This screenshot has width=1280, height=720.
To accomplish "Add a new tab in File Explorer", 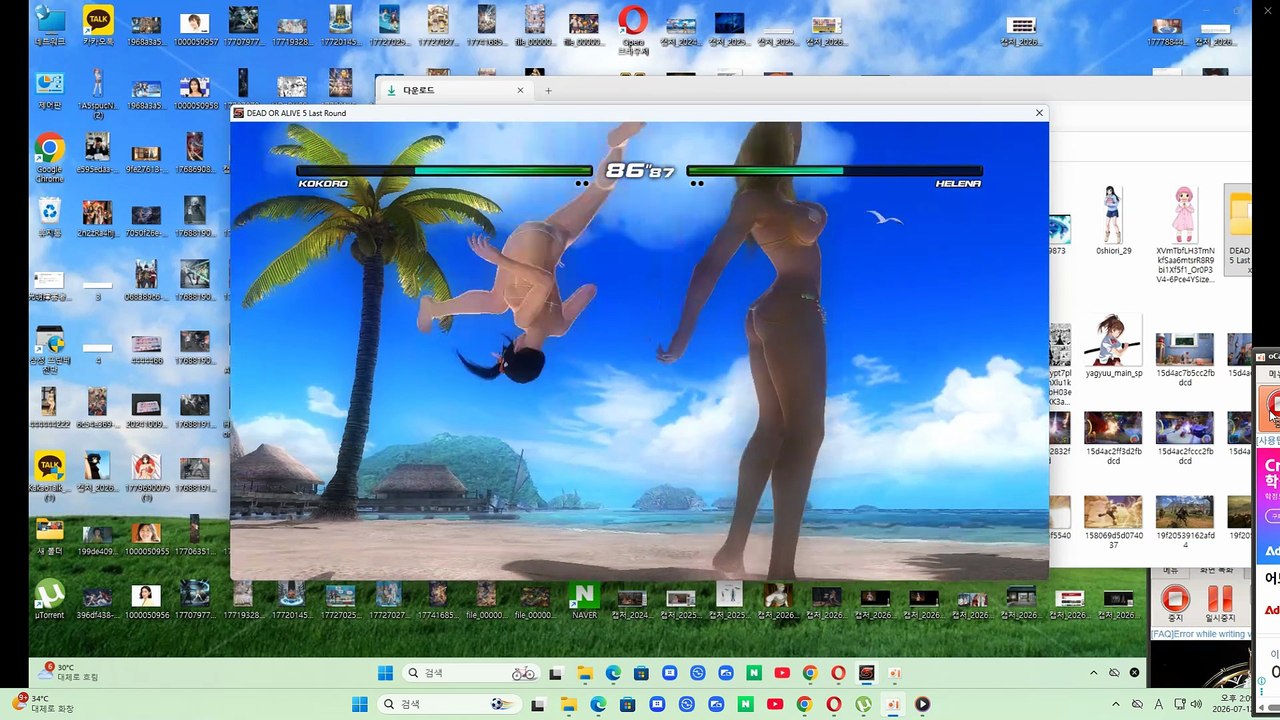I will coord(548,90).
